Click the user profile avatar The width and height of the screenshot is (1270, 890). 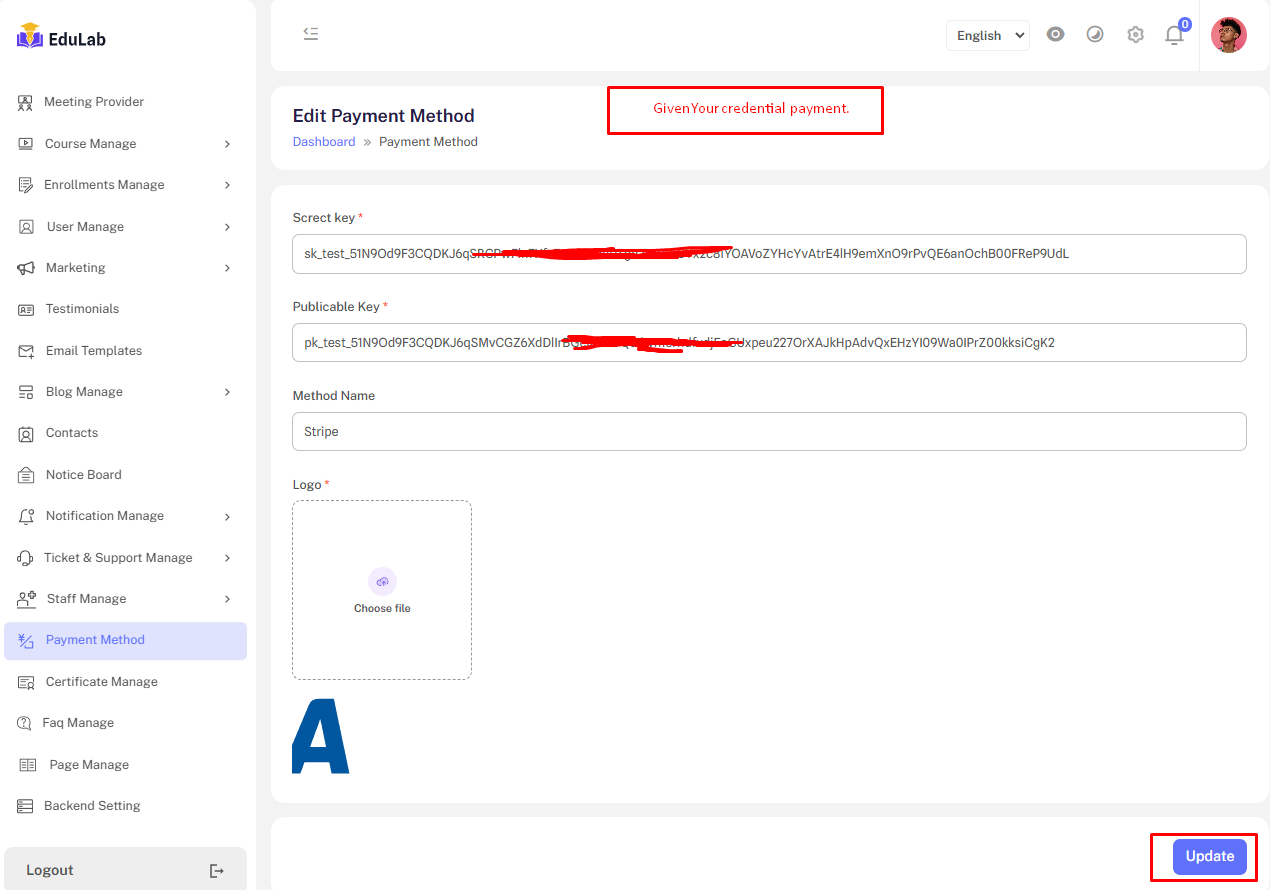[x=1228, y=35]
